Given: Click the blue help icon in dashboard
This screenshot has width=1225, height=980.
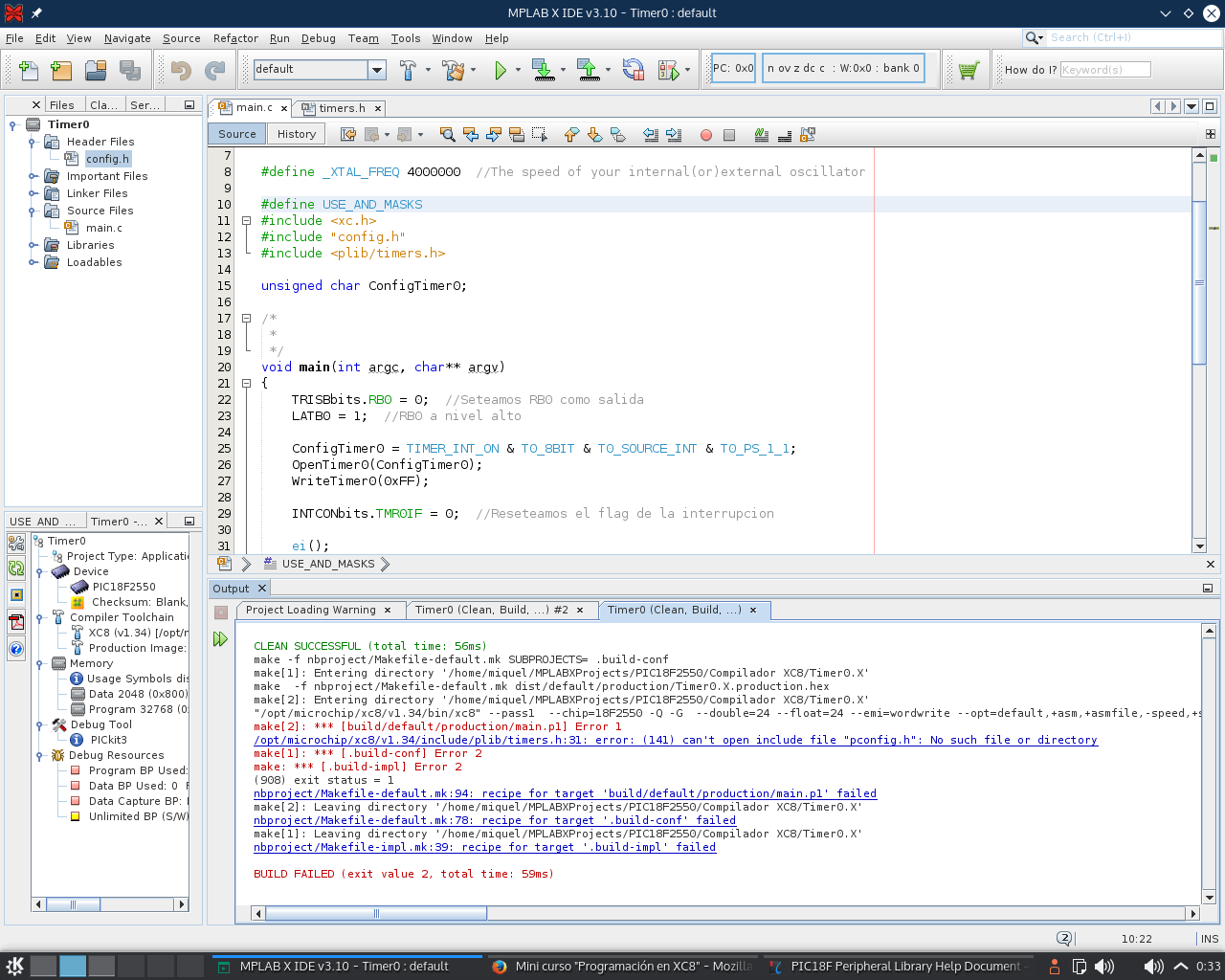Looking at the screenshot, I should click(x=16, y=650).
